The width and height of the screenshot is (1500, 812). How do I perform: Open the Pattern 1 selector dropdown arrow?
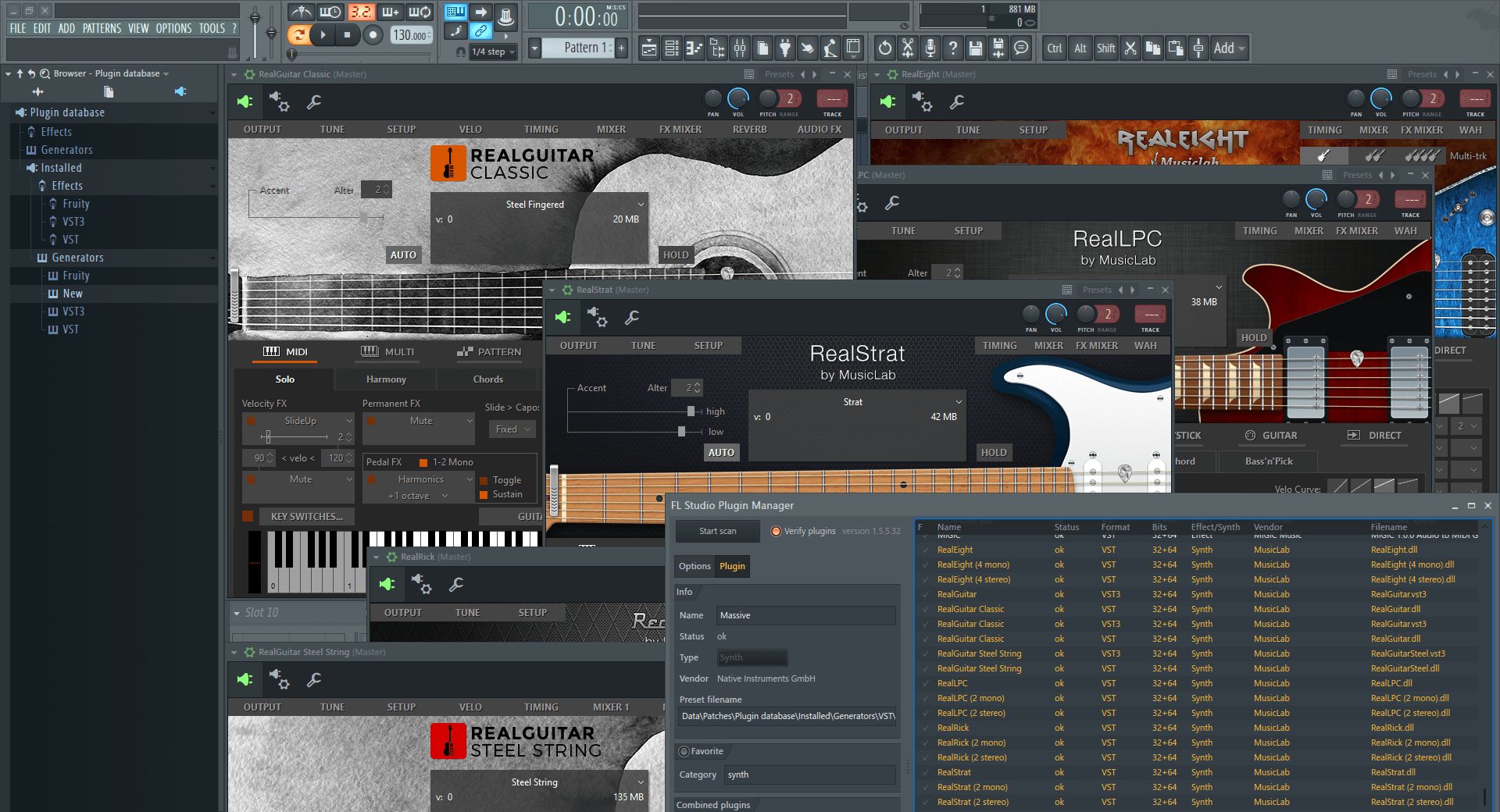point(534,48)
